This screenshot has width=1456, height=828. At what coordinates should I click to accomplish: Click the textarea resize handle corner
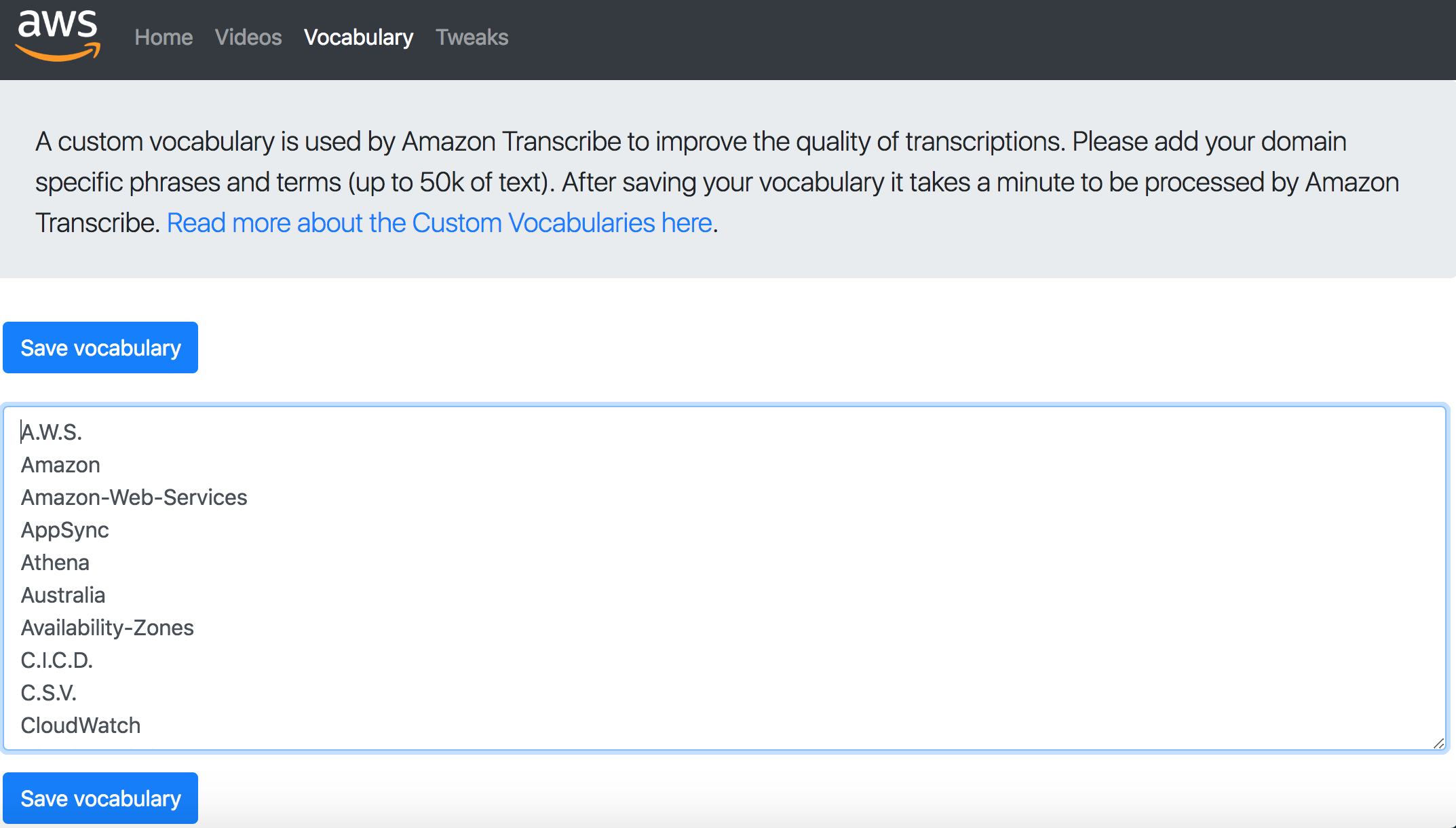[1438, 743]
